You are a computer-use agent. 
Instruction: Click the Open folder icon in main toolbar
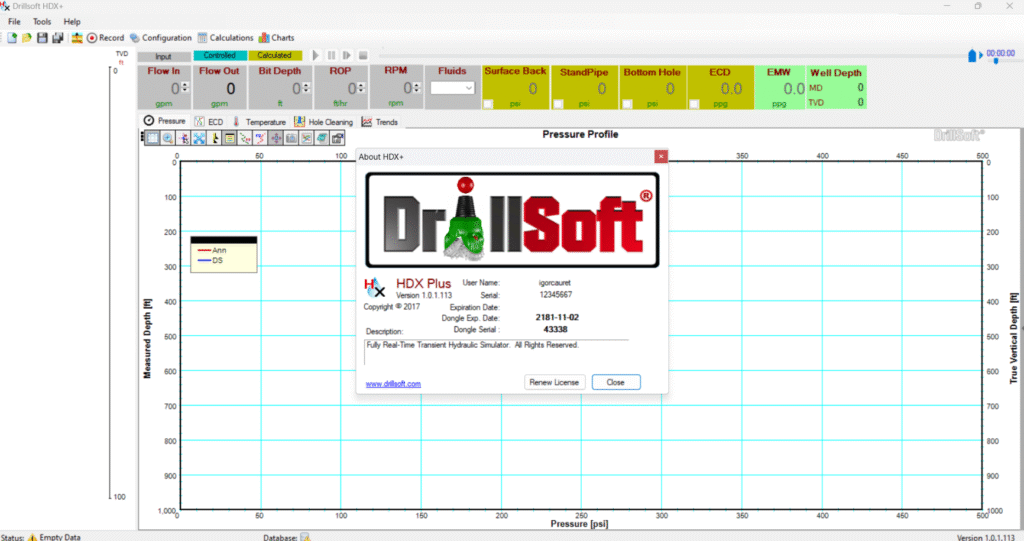[27, 38]
